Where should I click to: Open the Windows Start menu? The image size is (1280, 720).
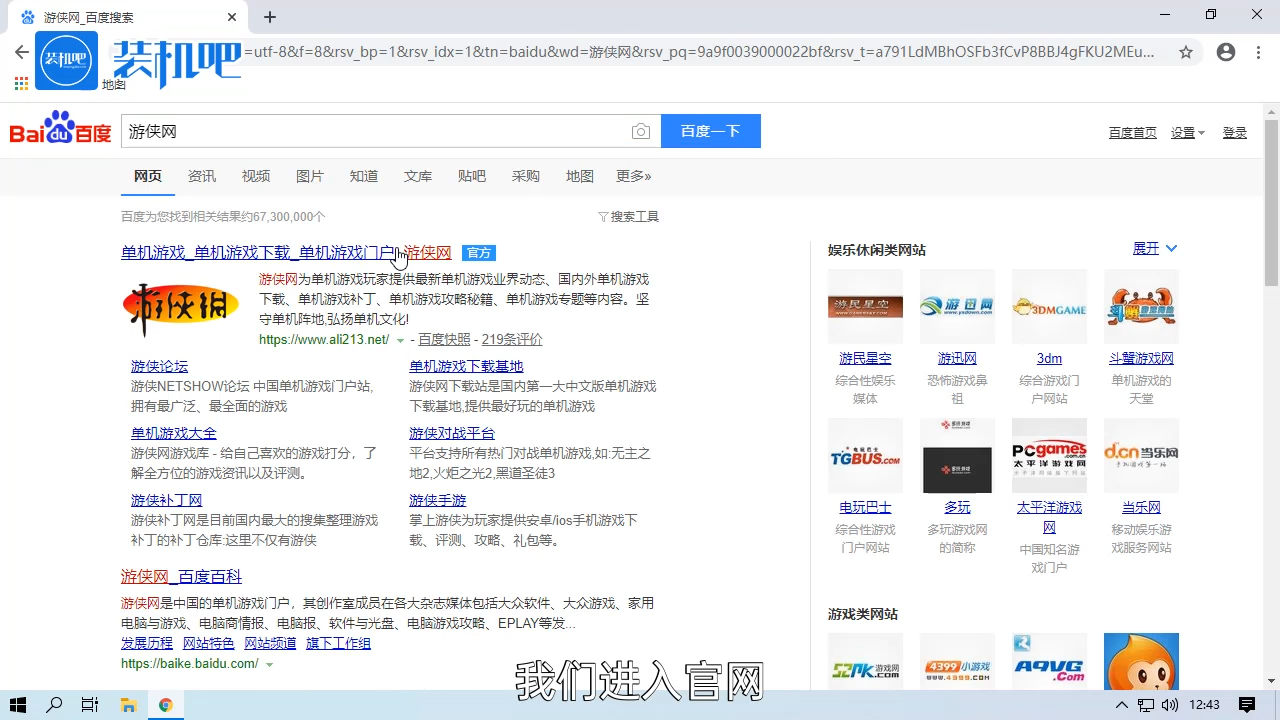pyautogui.click(x=17, y=705)
